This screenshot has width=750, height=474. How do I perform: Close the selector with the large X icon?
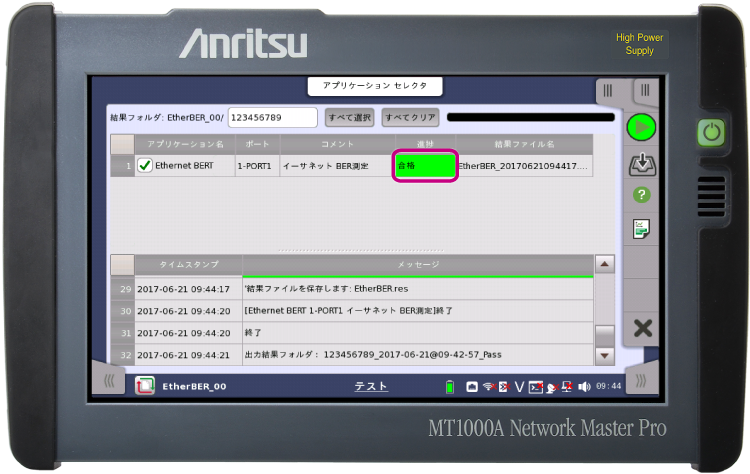click(642, 328)
